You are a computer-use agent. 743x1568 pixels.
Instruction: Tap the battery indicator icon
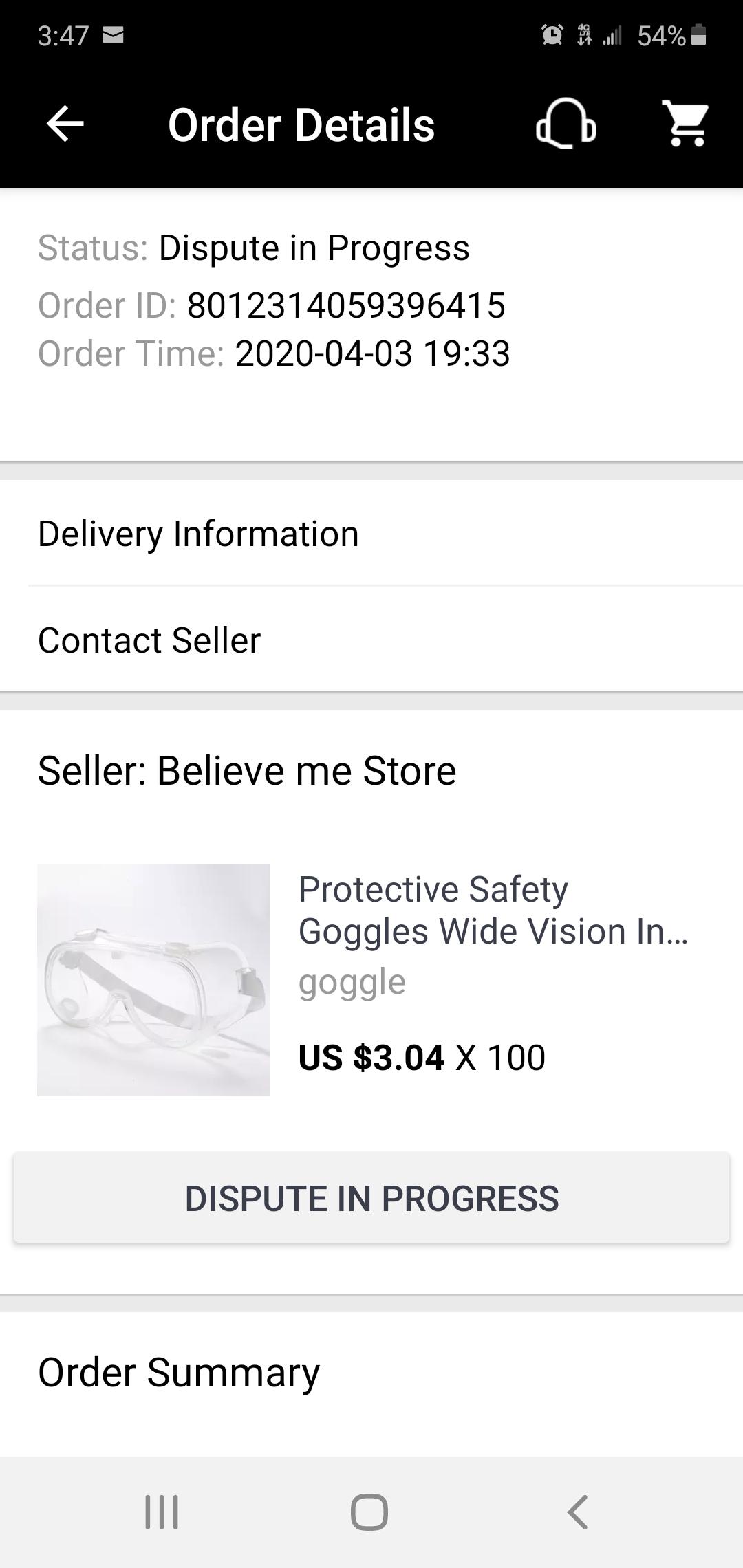click(698, 35)
